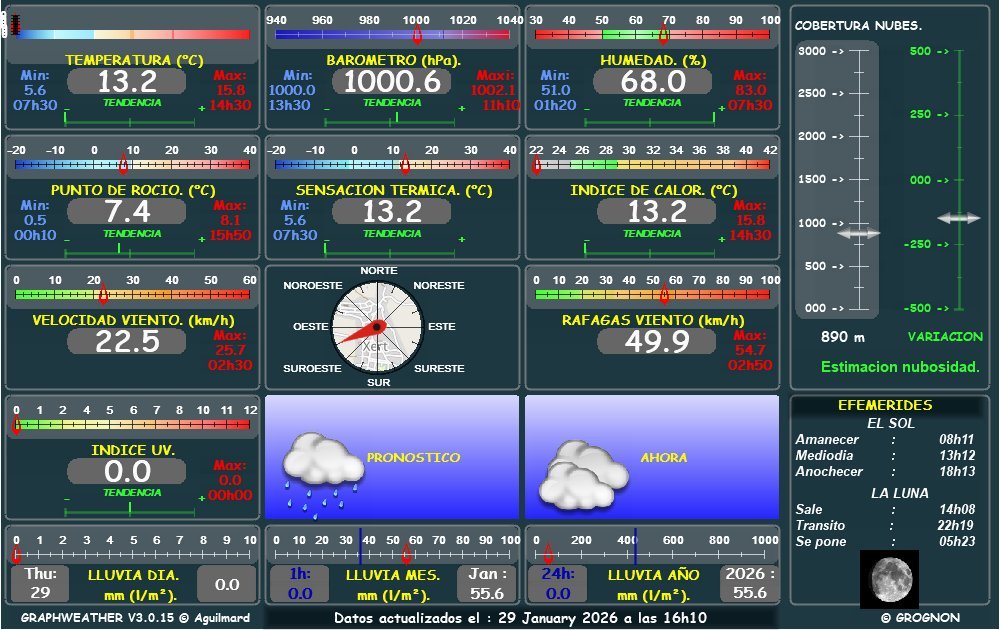Image resolution: width=1000 pixels, height=630 pixels.
Task: Click the thermometer icon above the temperature gauge
Action: click(x=14, y=25)
